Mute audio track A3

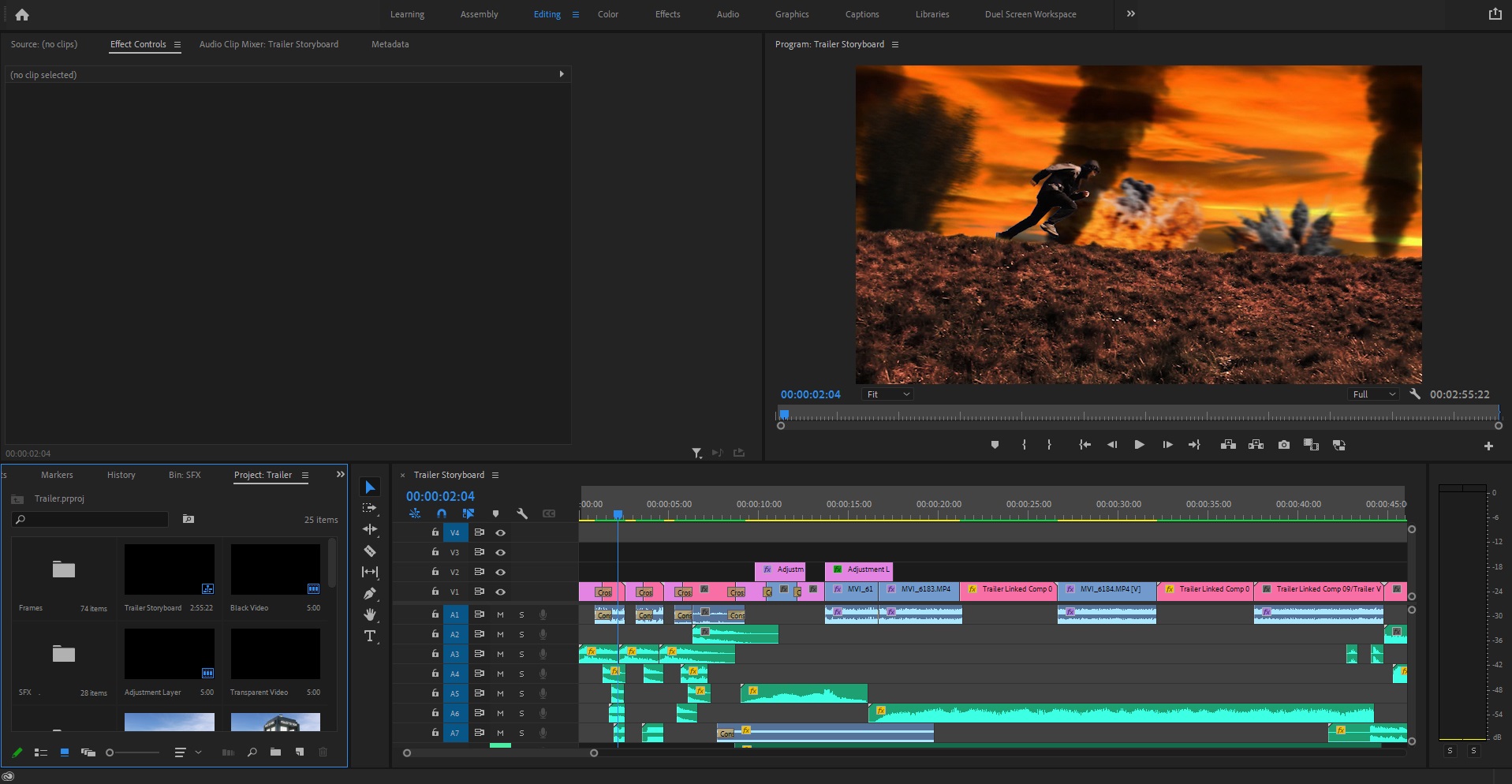coord(500,654)
